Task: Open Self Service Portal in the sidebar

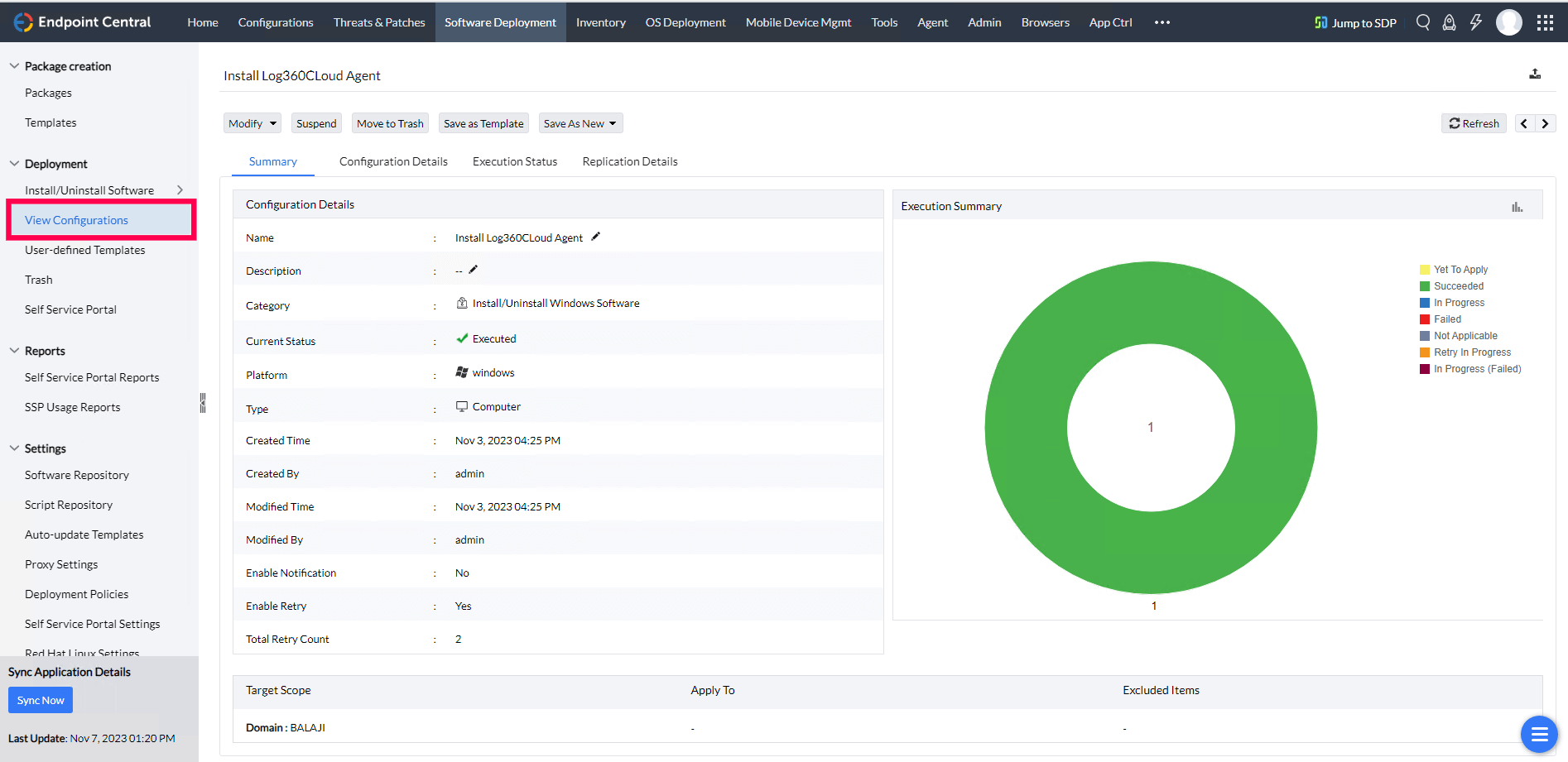Action: coord(70,309)
